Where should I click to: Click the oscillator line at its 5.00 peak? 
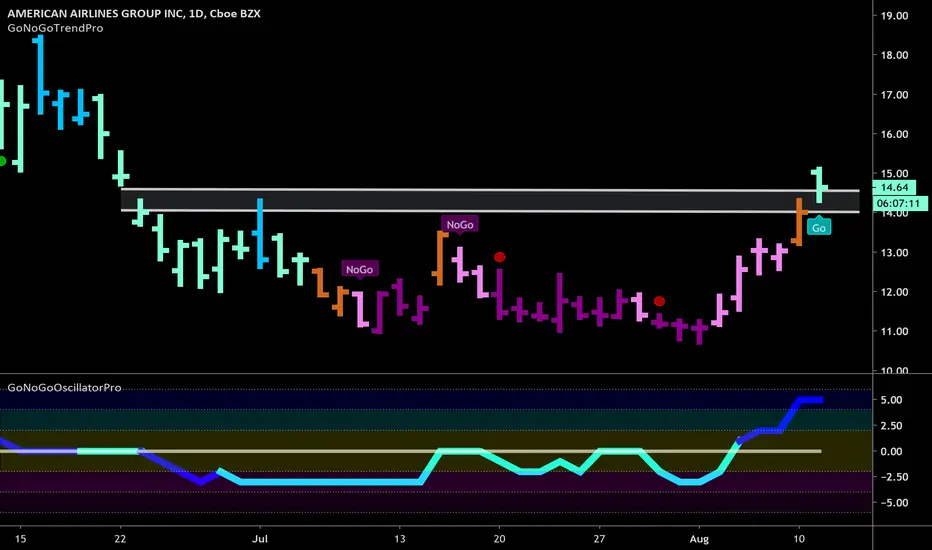(810, 400)
